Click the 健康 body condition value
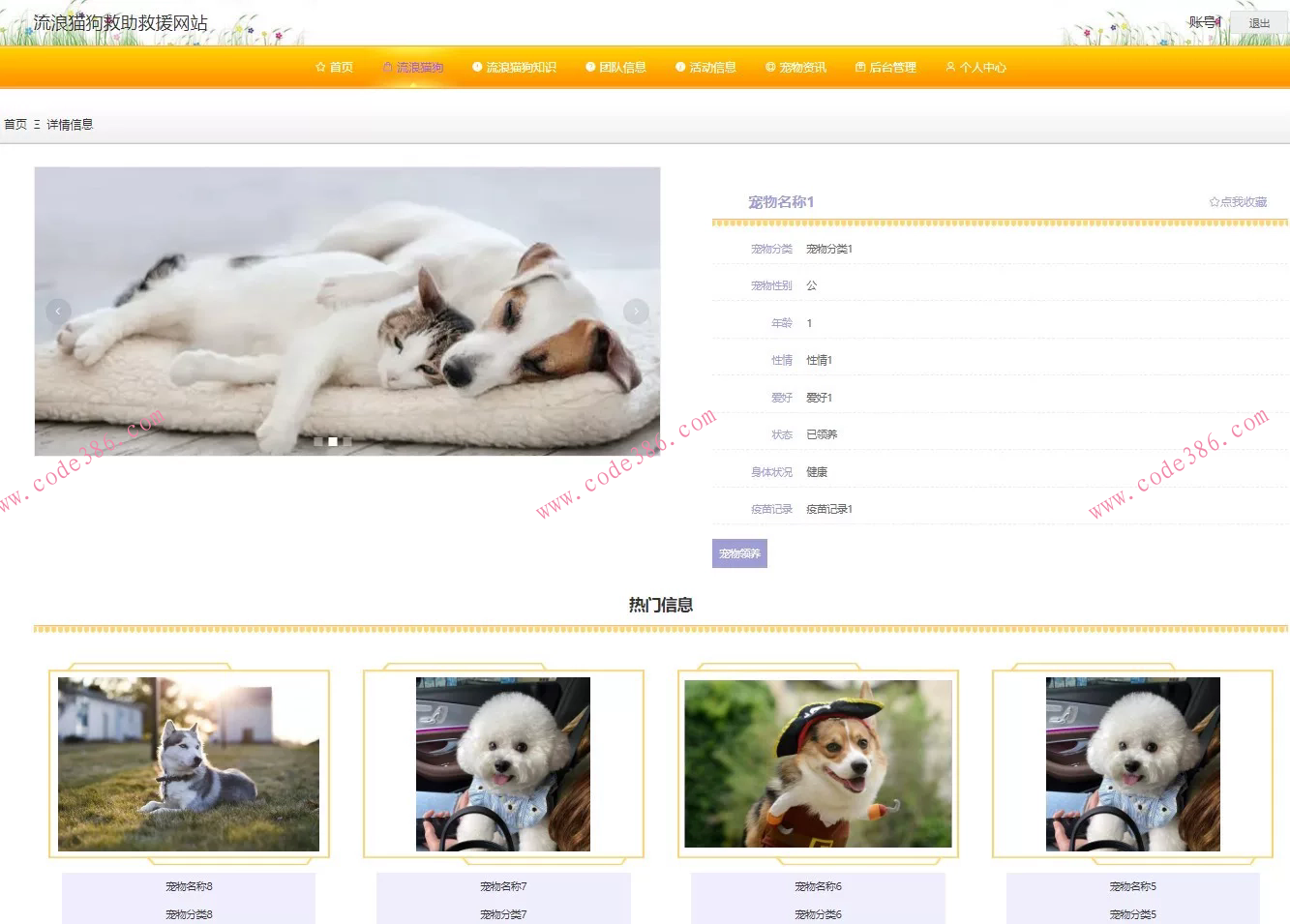This screenshot has height=924, width=1290. [x=817, y=472]
